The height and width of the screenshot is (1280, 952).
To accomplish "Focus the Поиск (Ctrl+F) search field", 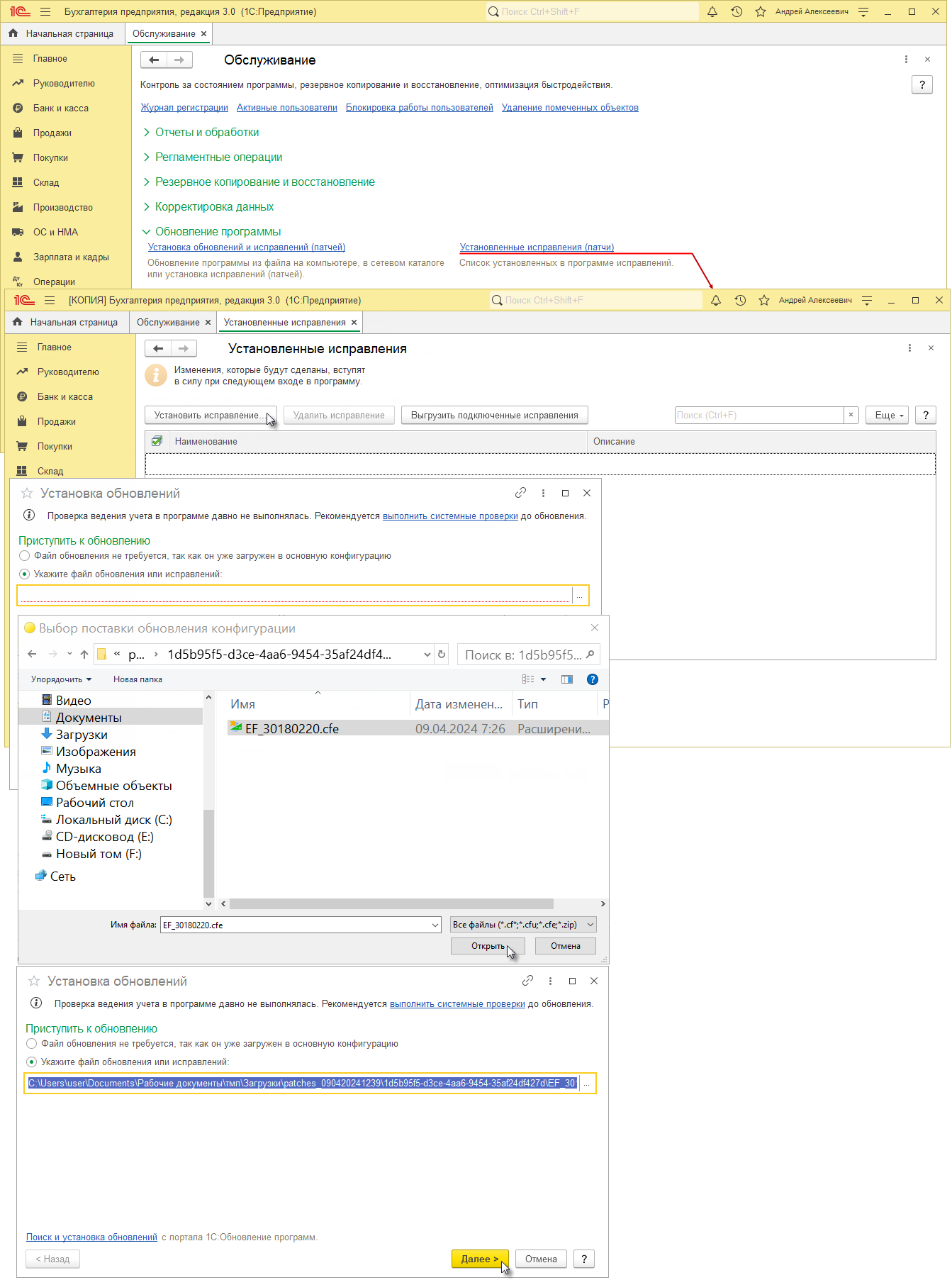I will pyautogui.click(x=759, y=415).
